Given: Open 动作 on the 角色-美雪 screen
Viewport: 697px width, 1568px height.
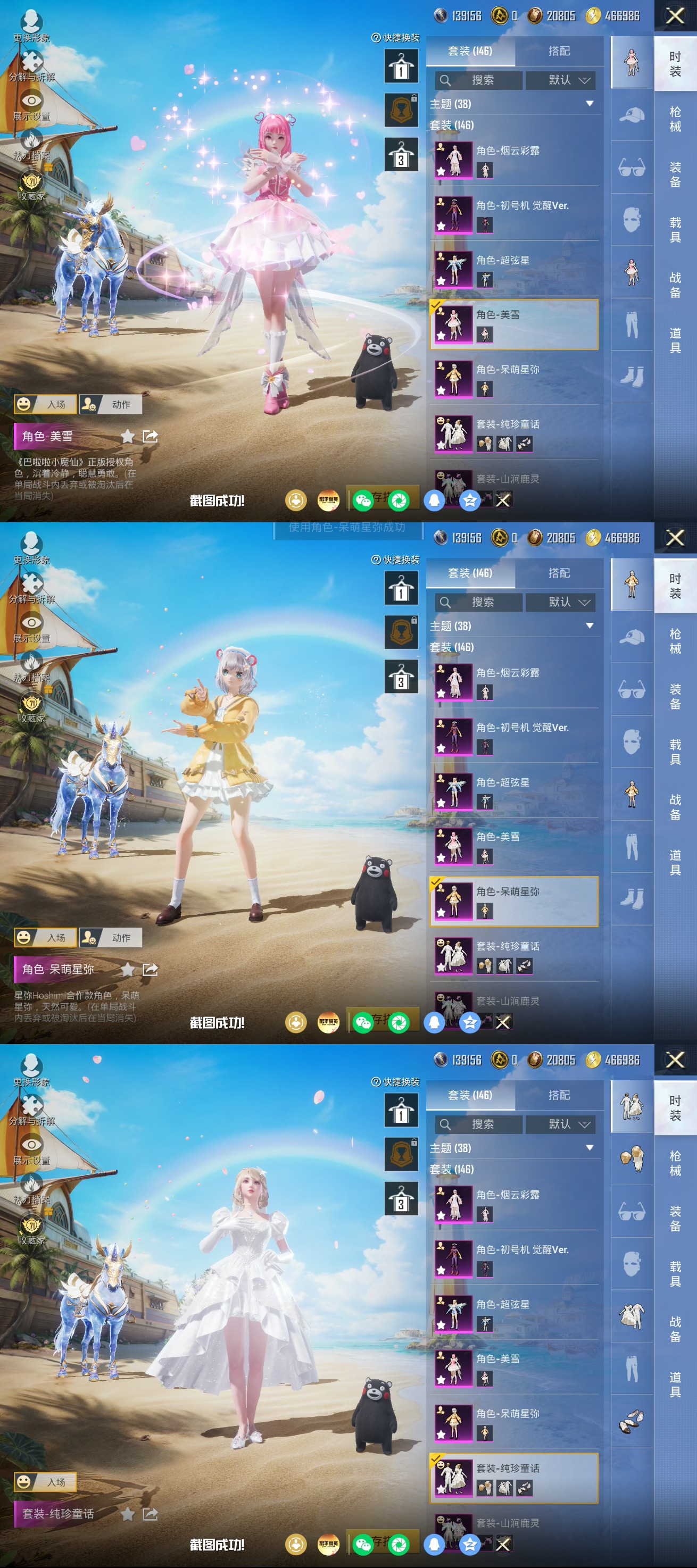Looking at the screenshot, I should click(110, 404).
